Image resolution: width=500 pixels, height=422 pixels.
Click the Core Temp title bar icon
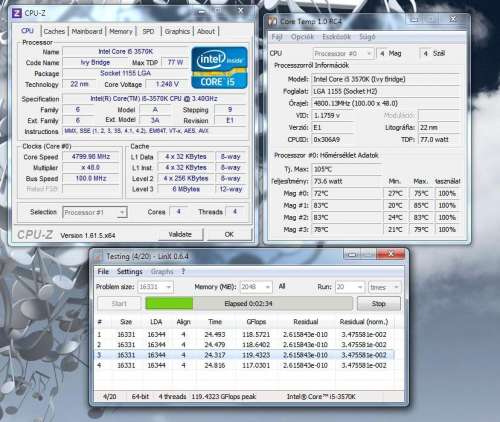pos(272,21)
